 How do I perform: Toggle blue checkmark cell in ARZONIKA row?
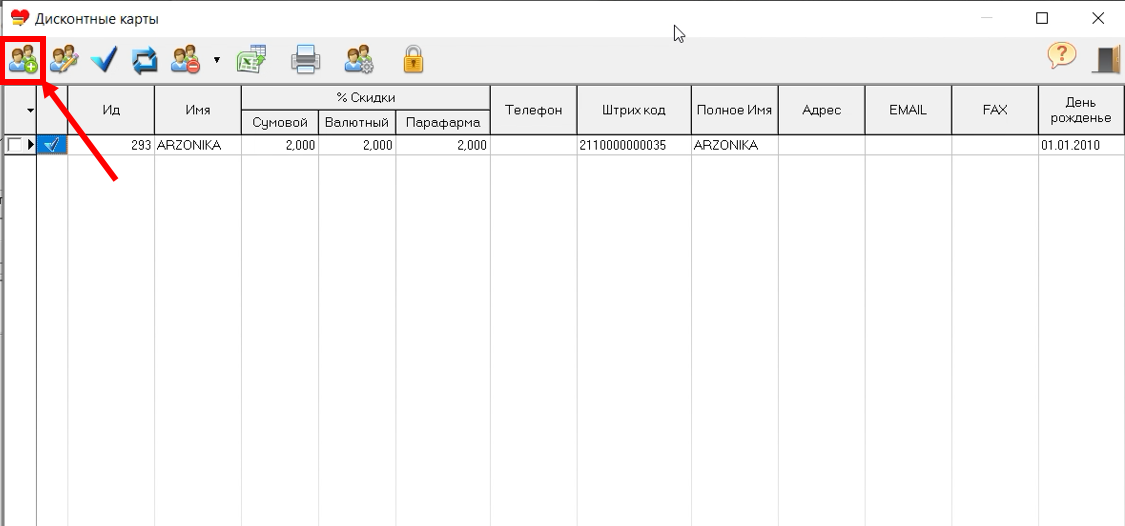click(x=52, y=145)
